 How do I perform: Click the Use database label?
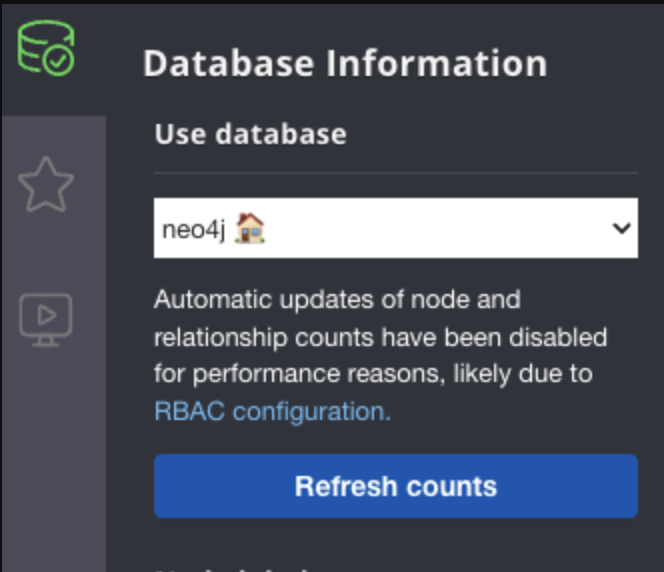pyautogui.click(x=251, y=134)
